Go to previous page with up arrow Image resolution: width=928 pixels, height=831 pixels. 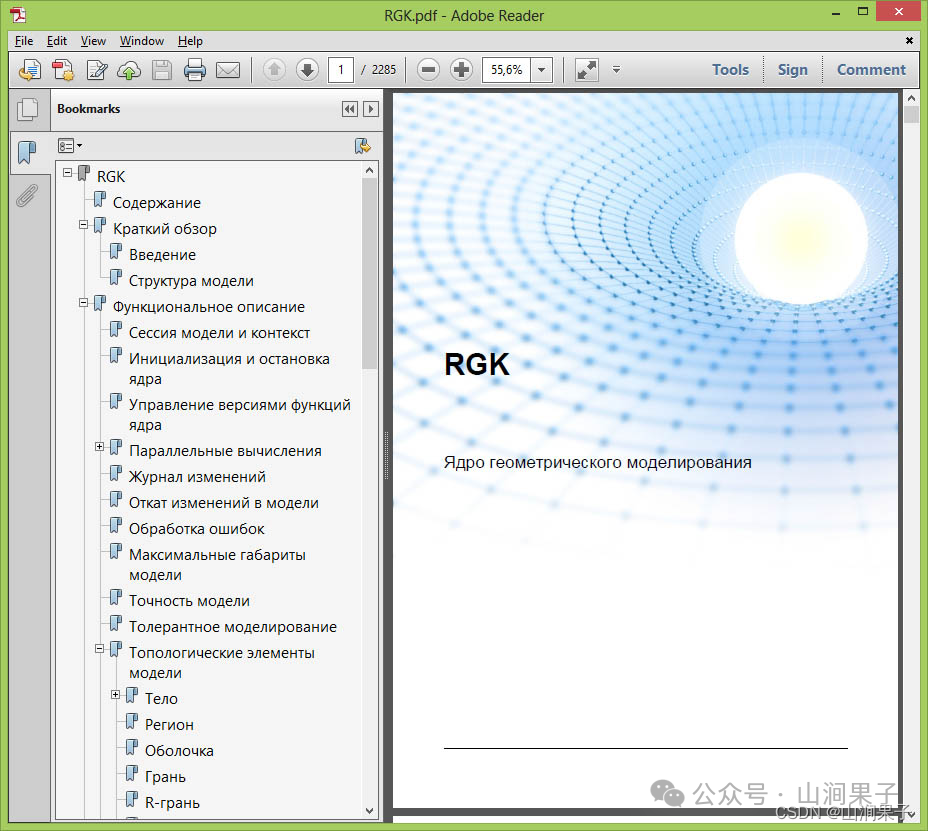pos(274,70)
